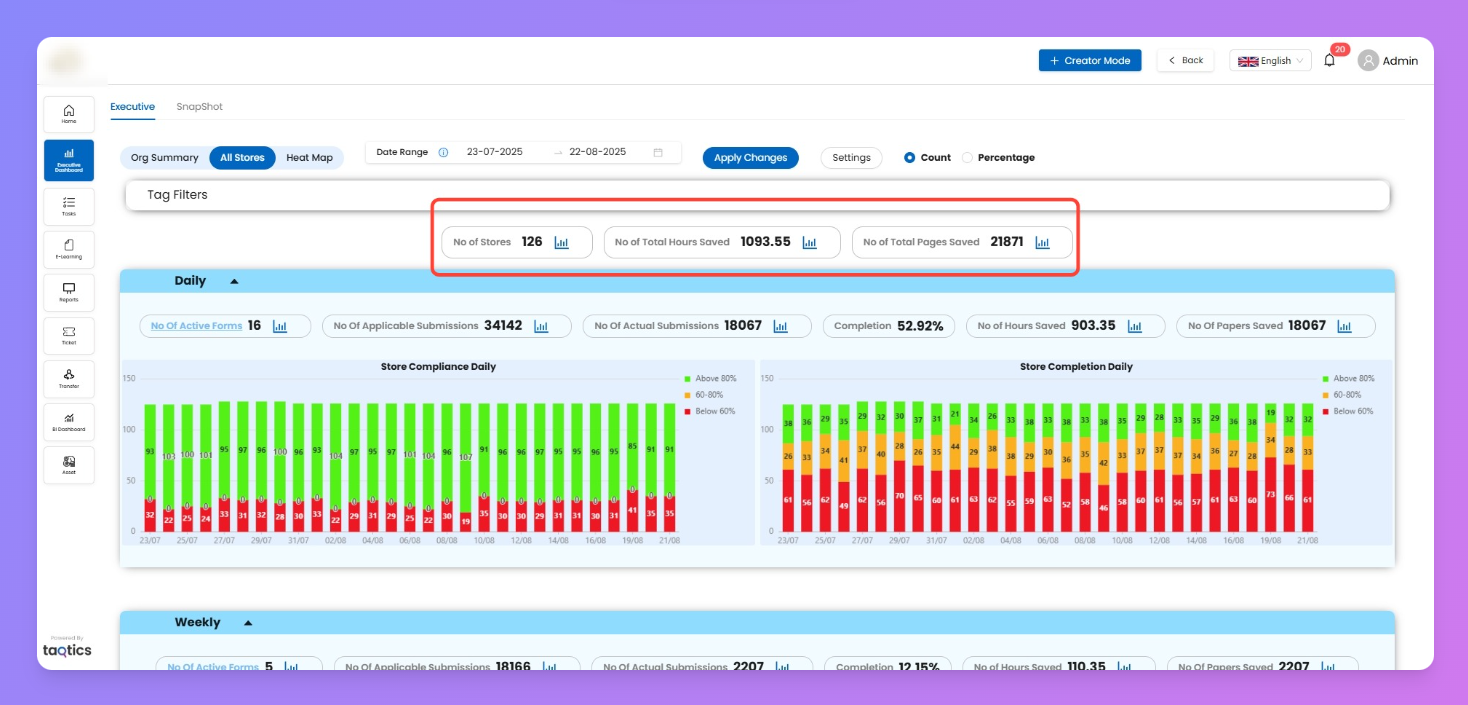Image resolution: width=1468 pixels, height=705 pixels.
Task: Open E-Learning from the sidebar
Action: (69, 249)
